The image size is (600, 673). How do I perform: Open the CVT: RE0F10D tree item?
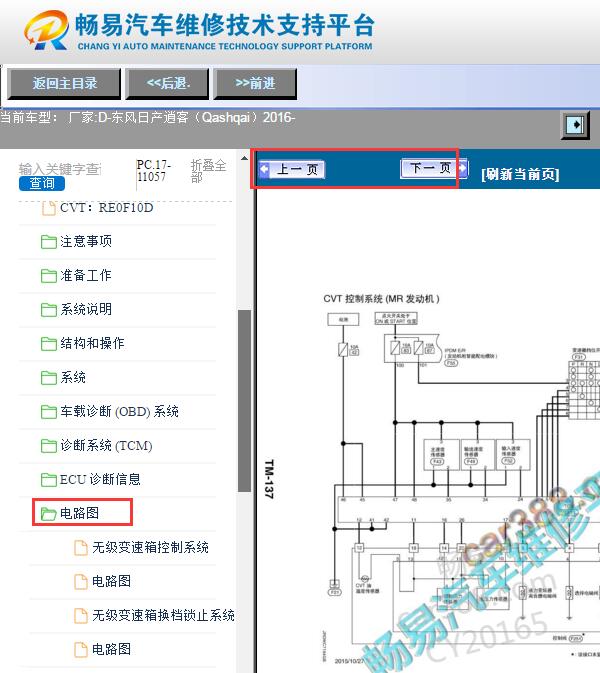pos(106,208)
